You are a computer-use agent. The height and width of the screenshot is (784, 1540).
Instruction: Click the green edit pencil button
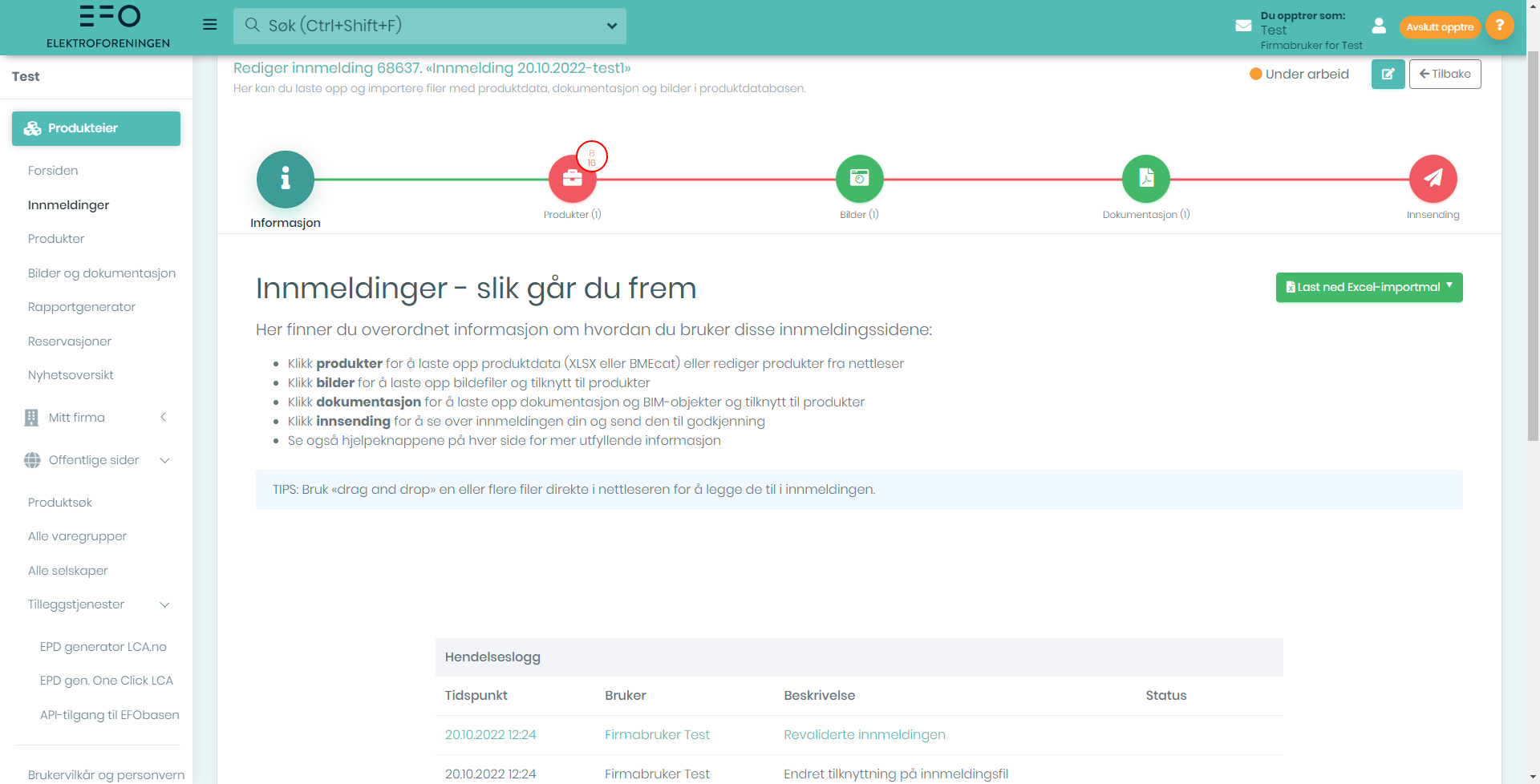[1388, 75]
